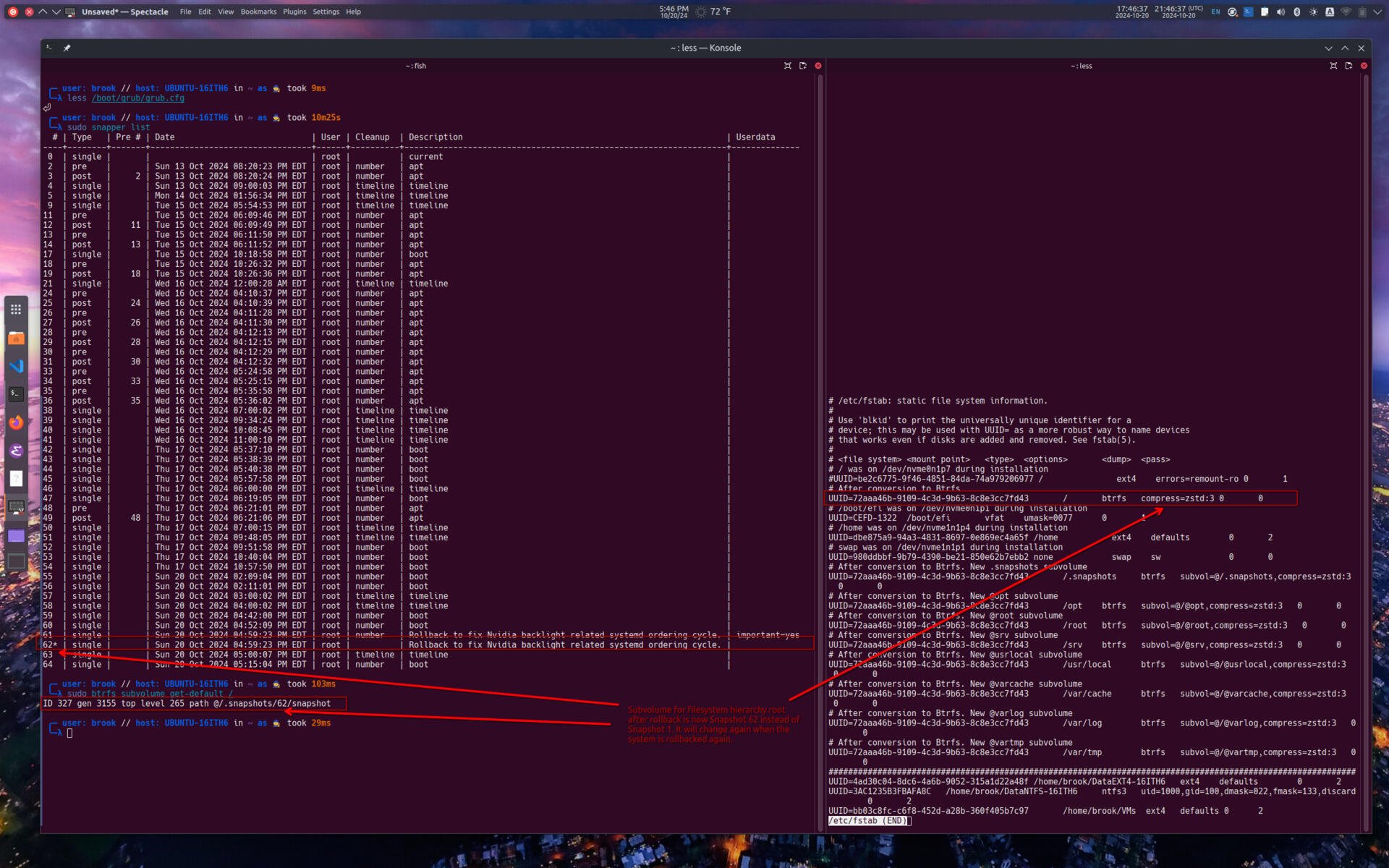Viewport: 1389px width, 868px height.
Task: Click the unknown document icon in the dock
Action: click(x=16, y=479)
